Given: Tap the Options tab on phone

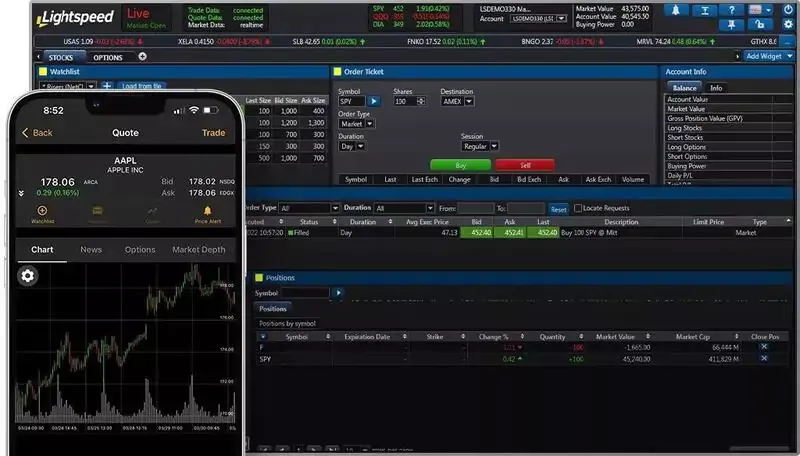Looking at the screenshot, I should pyautogui.click(x=140, y=249).
